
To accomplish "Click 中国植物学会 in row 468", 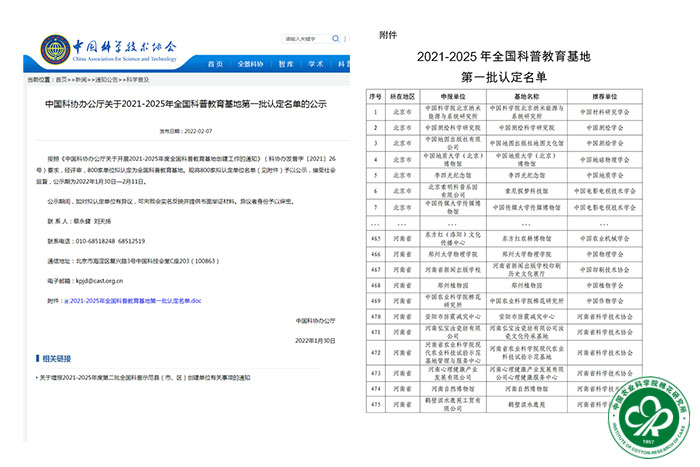I will pyautogui.click(x=605, y=286).
